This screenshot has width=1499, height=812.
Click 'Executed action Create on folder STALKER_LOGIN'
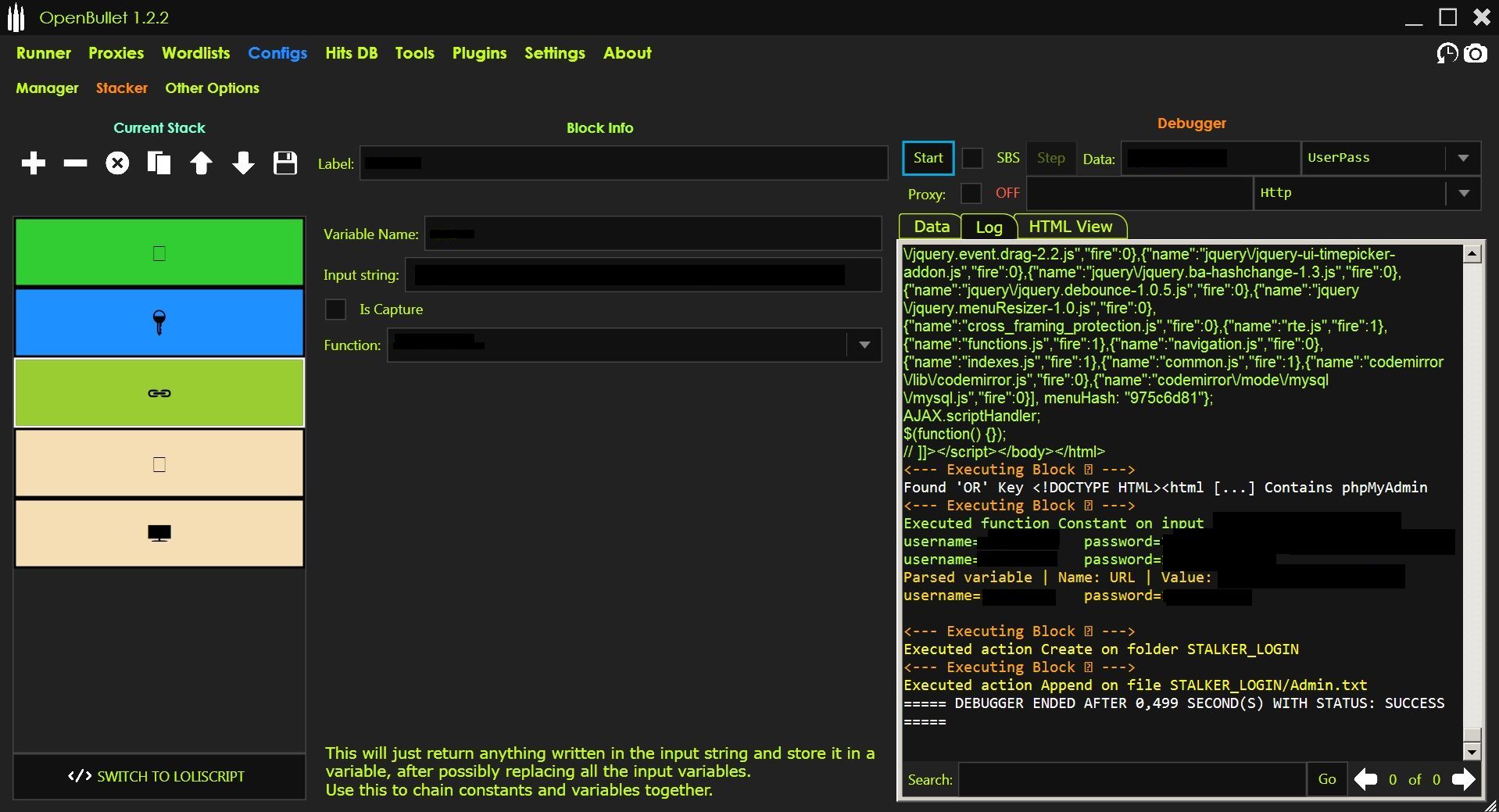1101,649
